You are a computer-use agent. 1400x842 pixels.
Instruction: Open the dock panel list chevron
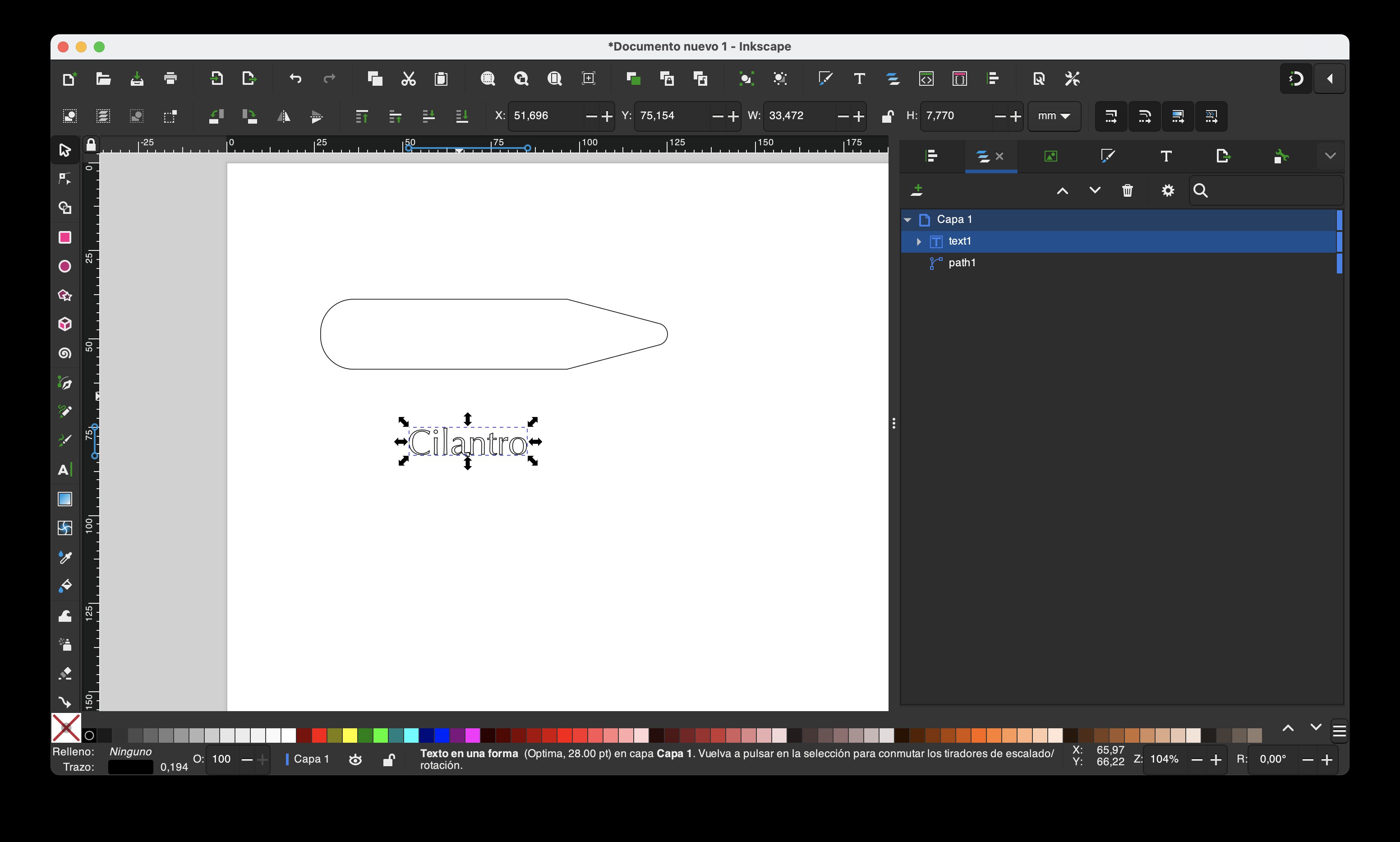pos(1330,156)
